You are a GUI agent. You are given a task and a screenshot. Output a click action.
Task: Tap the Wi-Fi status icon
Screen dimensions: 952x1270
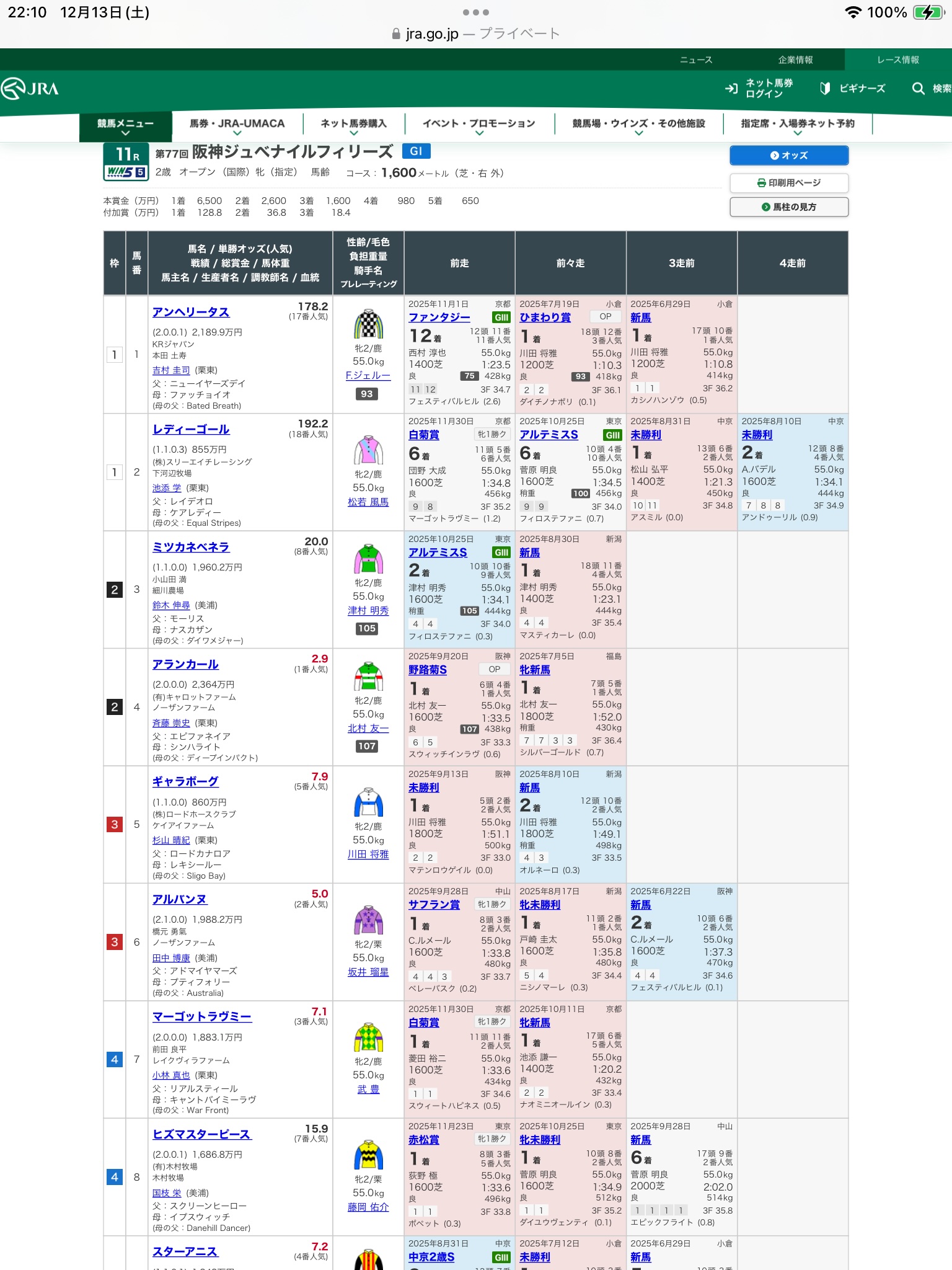click(853, 12)
